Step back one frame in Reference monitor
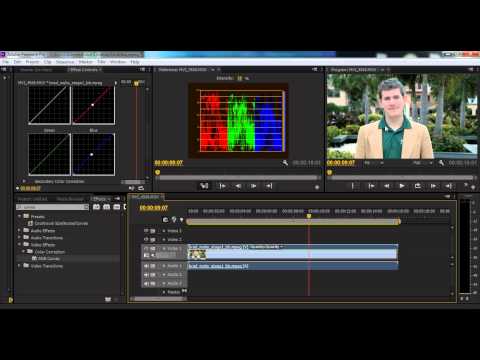480x360 pixels. pos(238,186)
